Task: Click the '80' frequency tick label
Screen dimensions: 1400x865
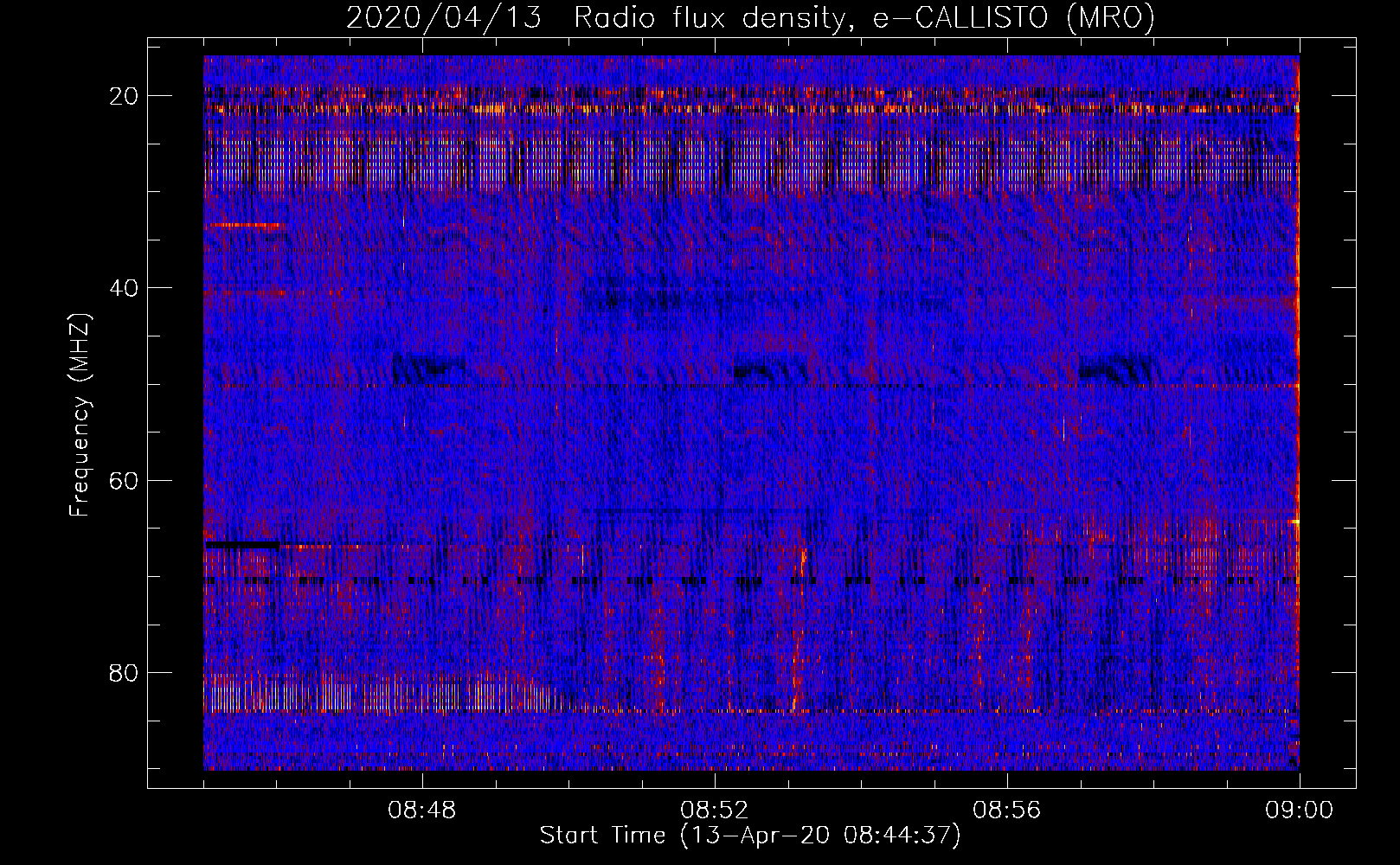Action: [125, 672]
